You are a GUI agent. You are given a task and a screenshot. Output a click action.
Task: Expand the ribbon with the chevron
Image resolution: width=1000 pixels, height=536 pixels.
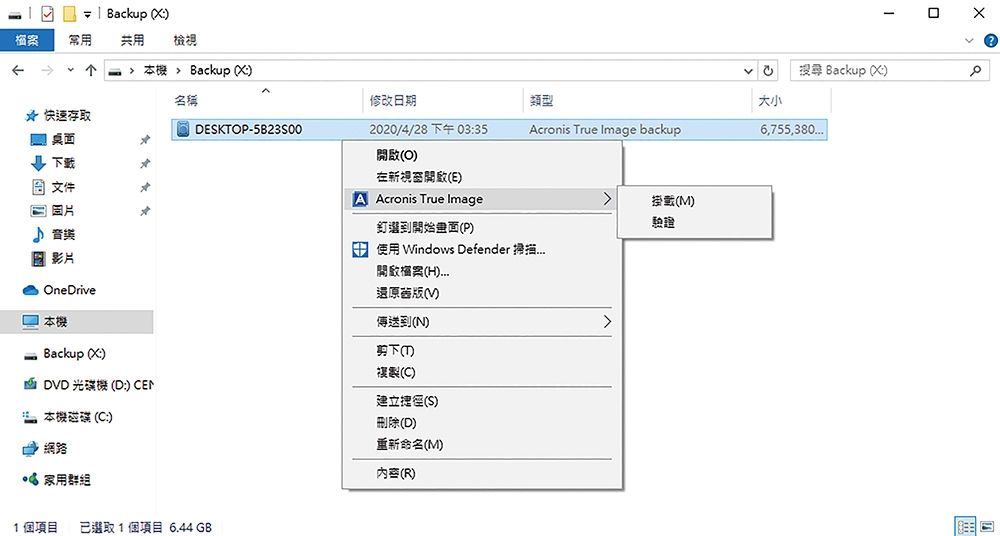[x=967, y=41]
